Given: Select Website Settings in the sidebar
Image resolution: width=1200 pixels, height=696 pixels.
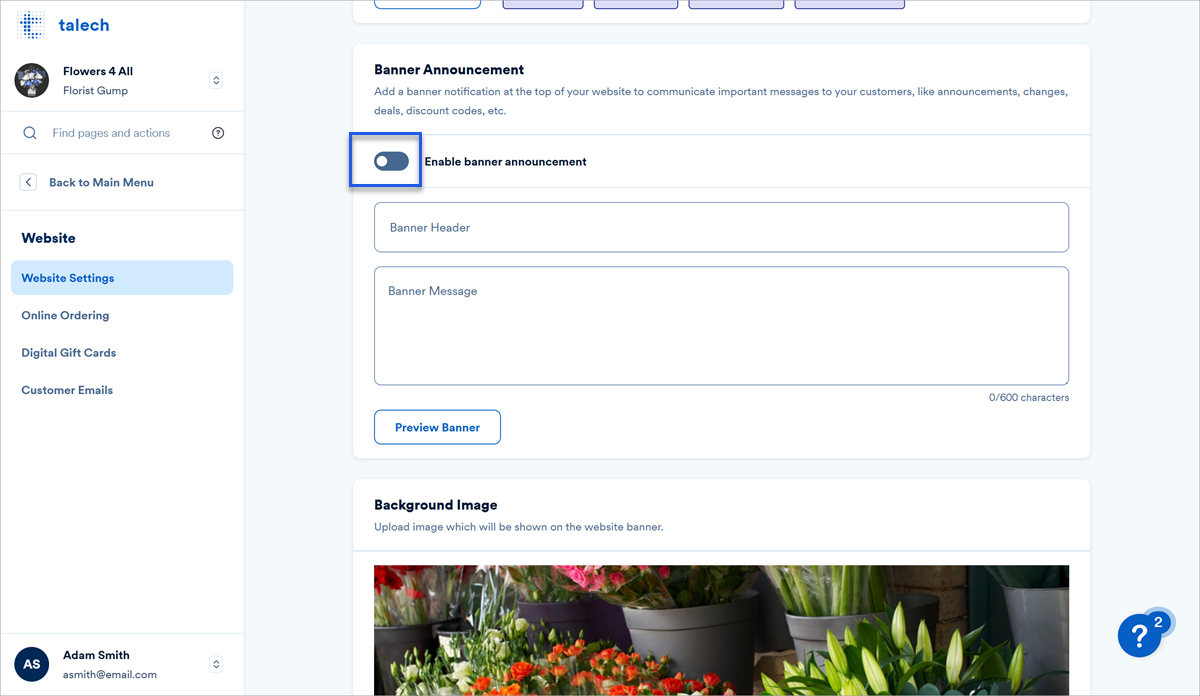Looking at the screenshot, I should click(69, 277).
